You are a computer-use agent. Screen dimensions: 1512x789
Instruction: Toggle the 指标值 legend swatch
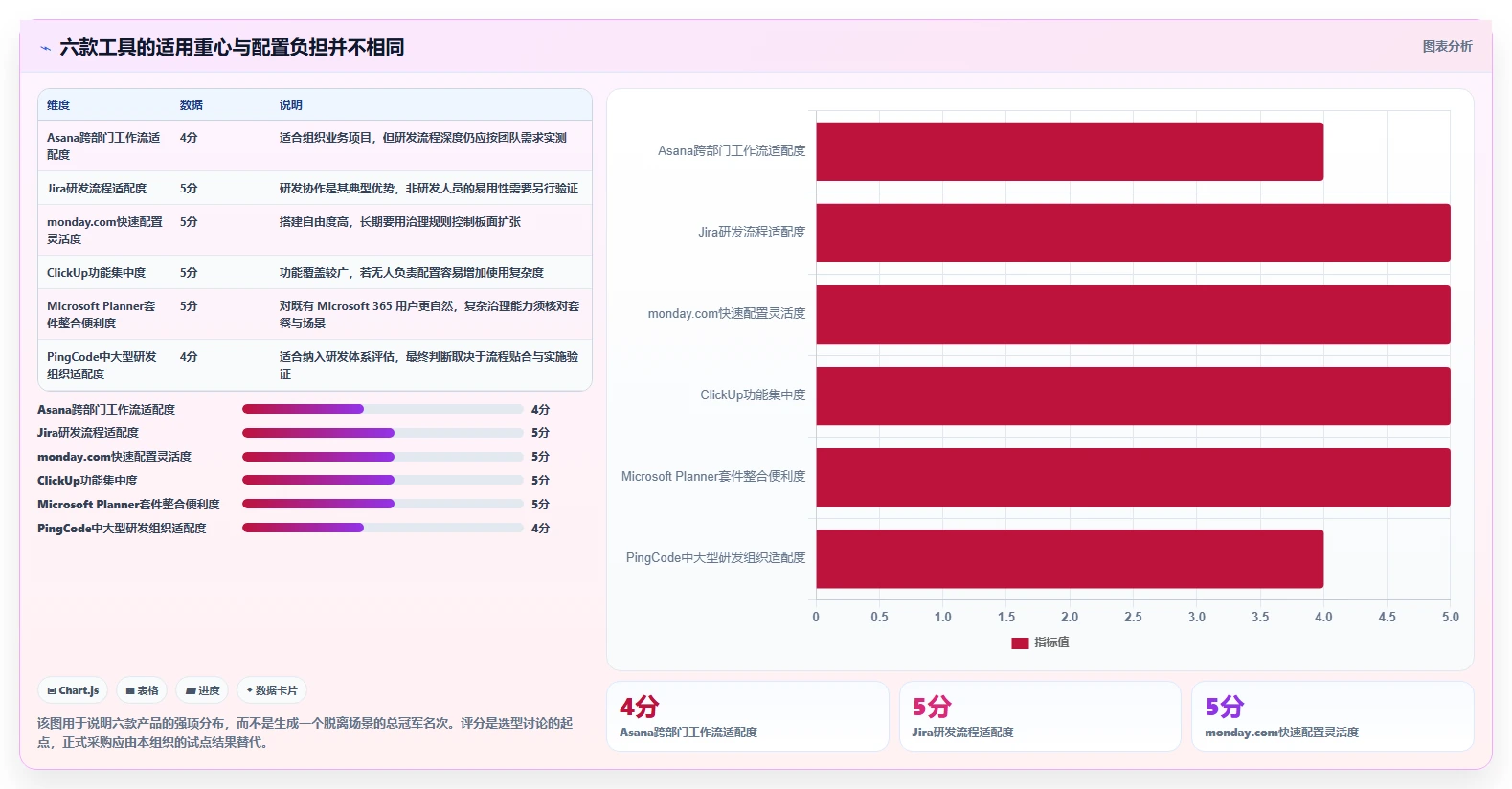[x=1020, y=642]
